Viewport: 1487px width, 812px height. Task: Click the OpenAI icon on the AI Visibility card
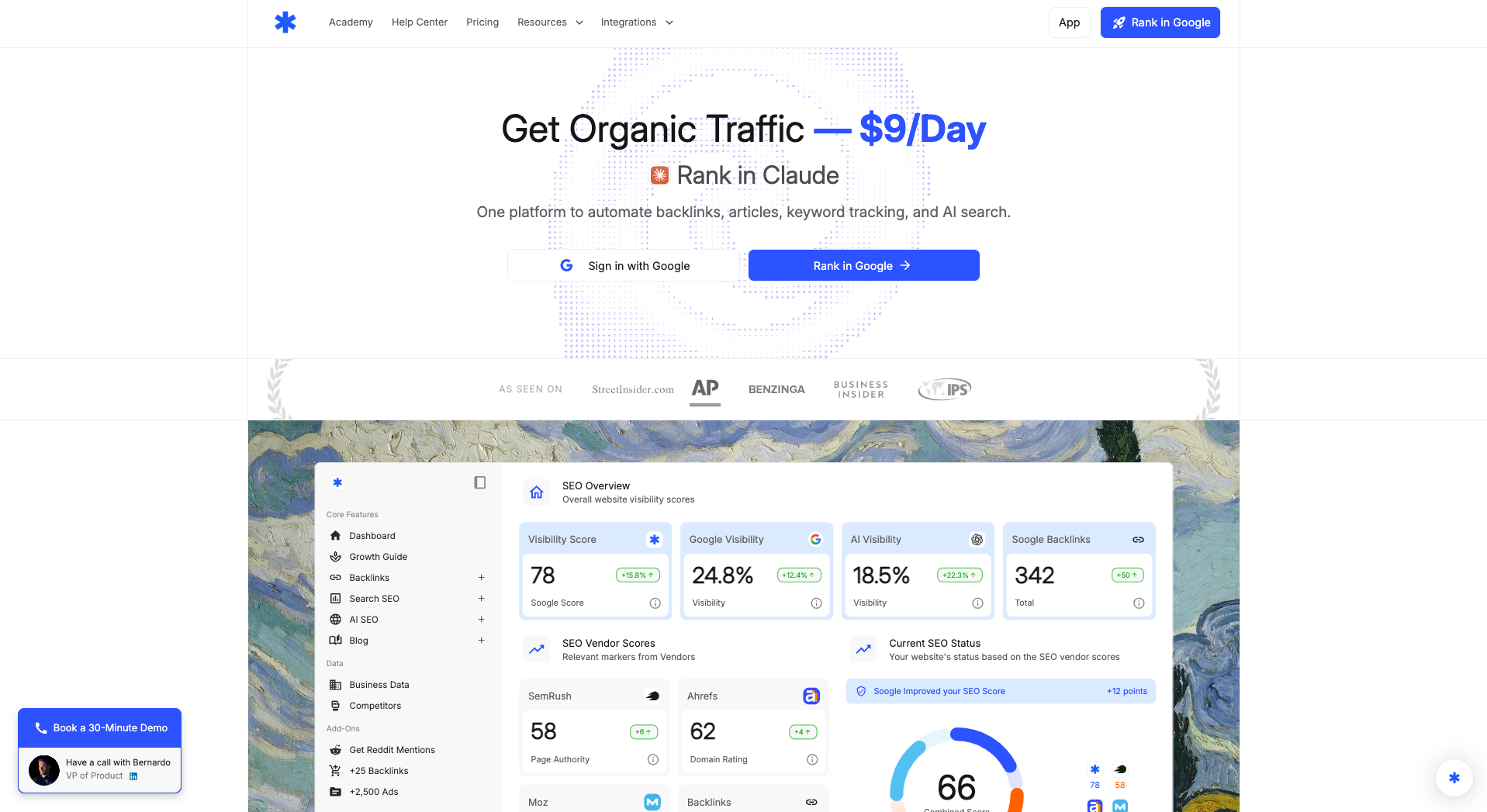pyautogui.click(x=977, y=538)
